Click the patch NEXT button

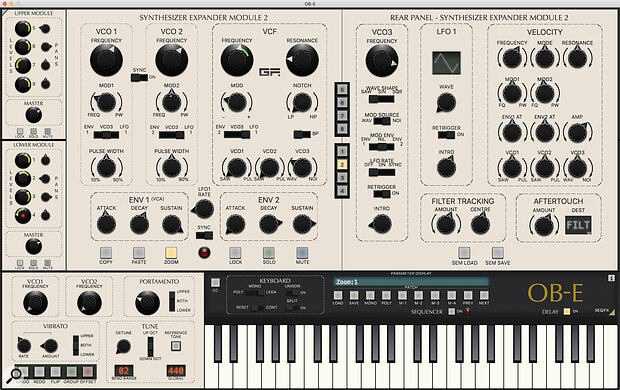[484, 295]
